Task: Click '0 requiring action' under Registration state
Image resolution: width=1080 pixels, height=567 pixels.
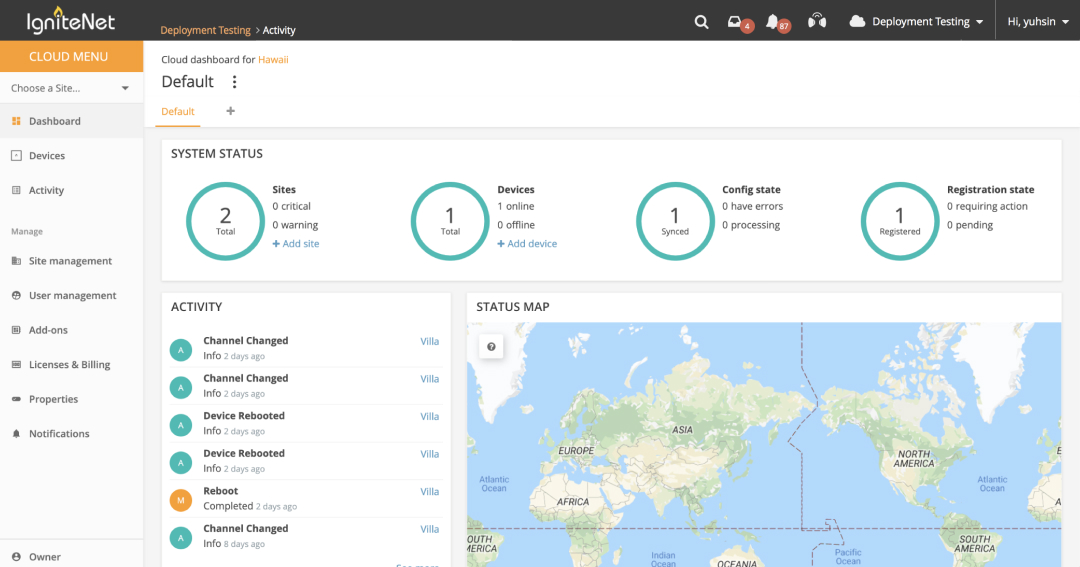Action: [987, 206]
